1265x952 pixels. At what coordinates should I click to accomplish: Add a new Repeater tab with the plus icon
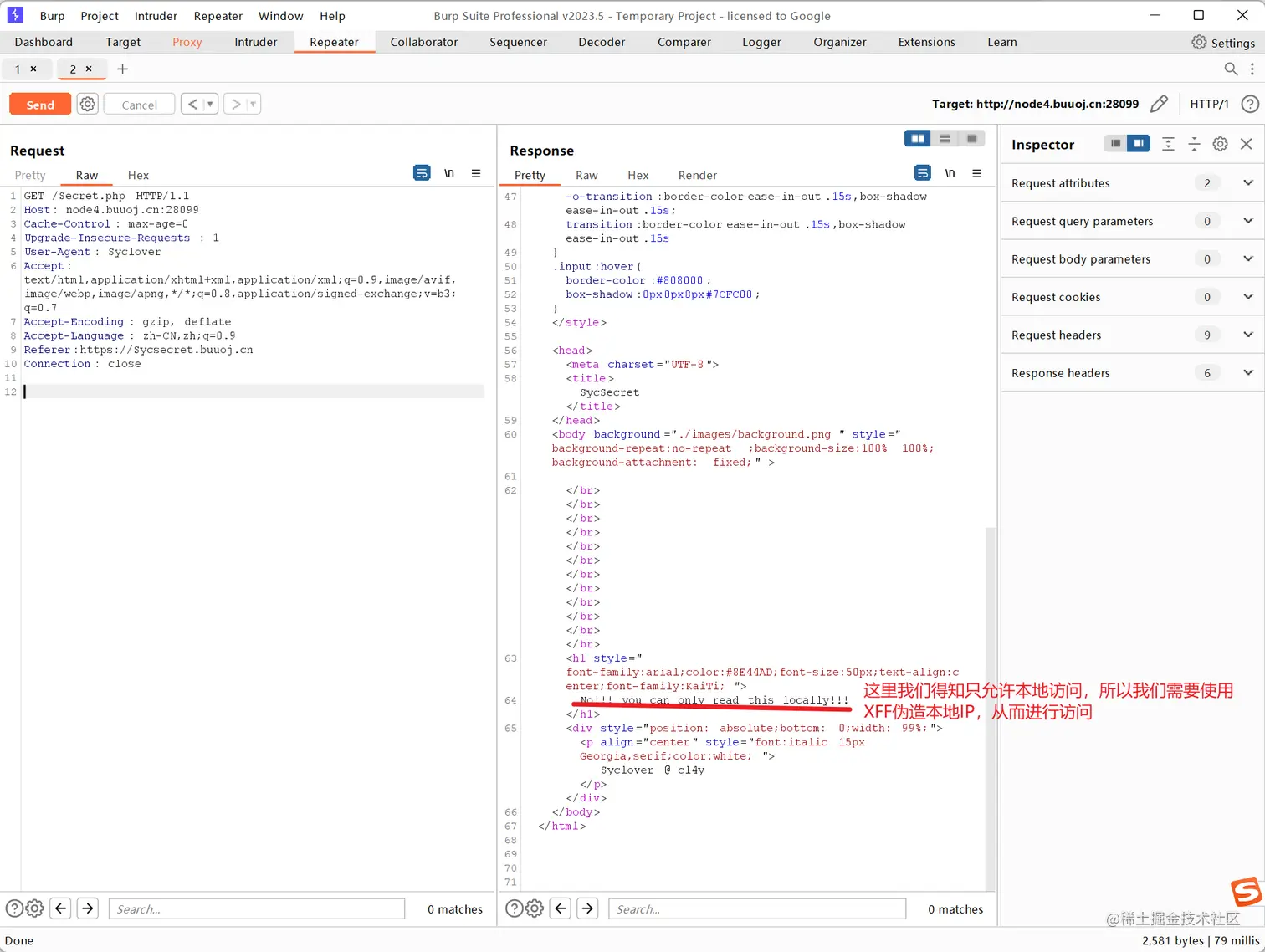point(122,69)
